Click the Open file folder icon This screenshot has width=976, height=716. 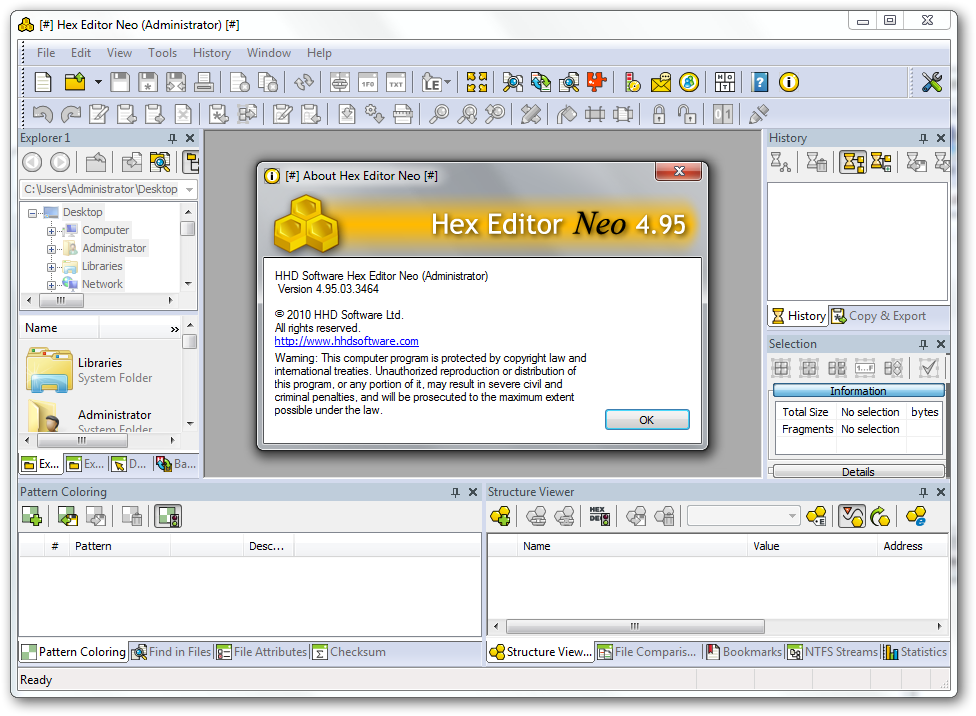pyautogui.click(x=75, y=82)
